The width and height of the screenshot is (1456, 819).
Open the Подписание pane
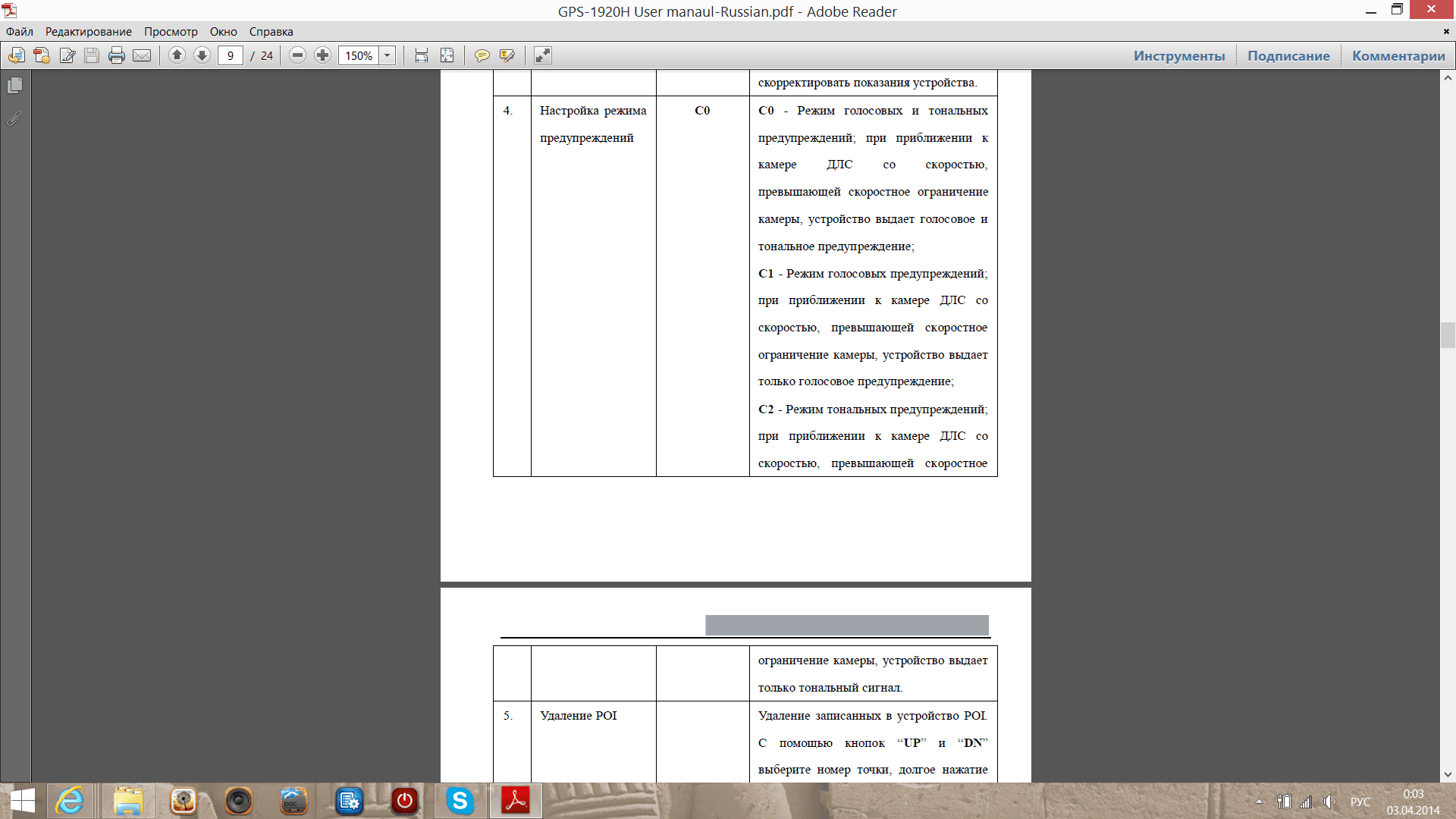pyautogui.click(x=1288, y=55)
